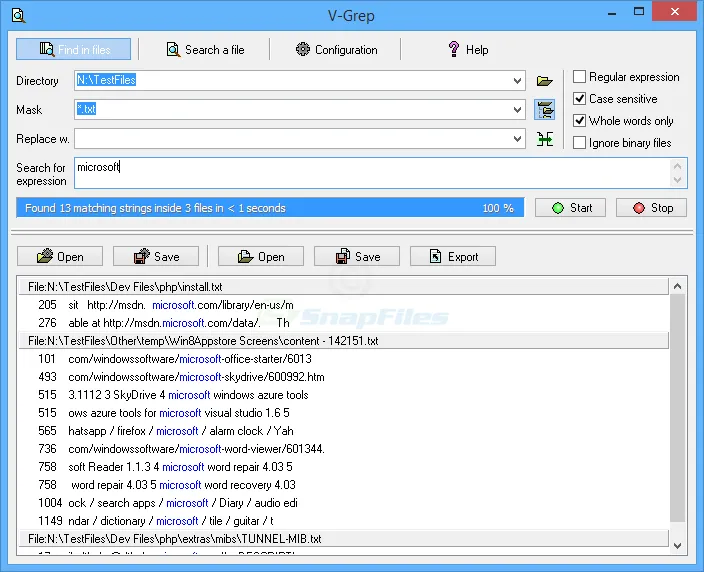The height and width of the screenshot is (572, 704).
Task: Maximize the V-Grep window
Action: pos(638,12)
